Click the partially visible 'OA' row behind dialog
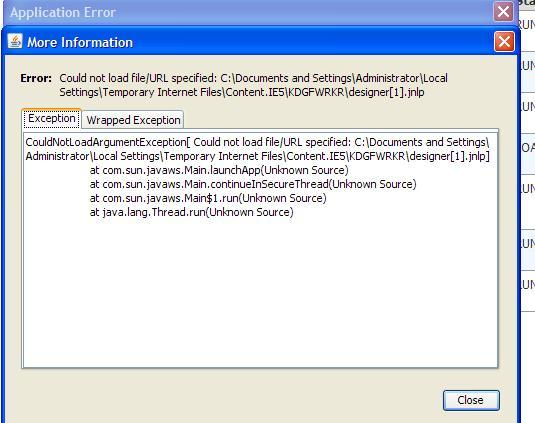 [x=528, y=148]
